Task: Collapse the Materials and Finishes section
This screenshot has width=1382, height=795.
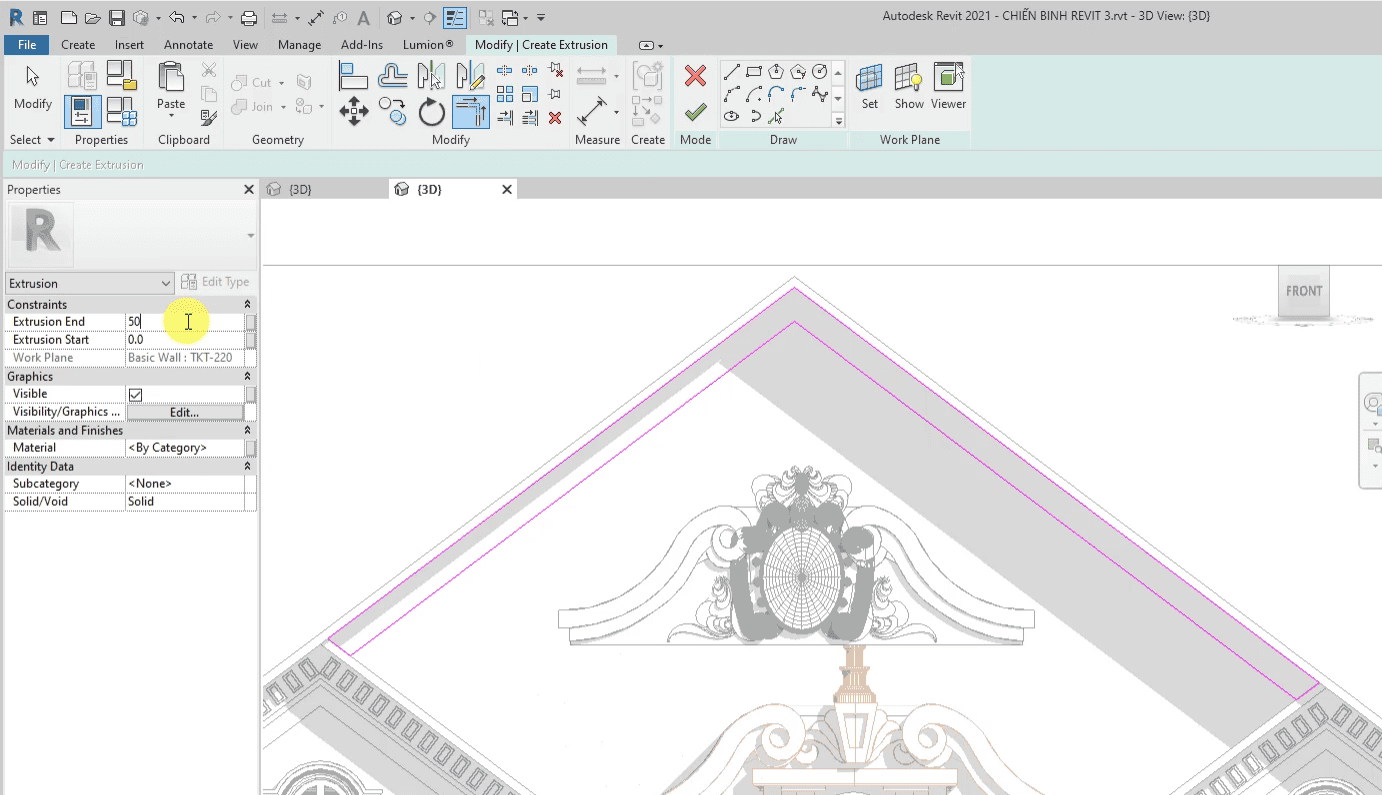Action: click(x=247, y=430)
